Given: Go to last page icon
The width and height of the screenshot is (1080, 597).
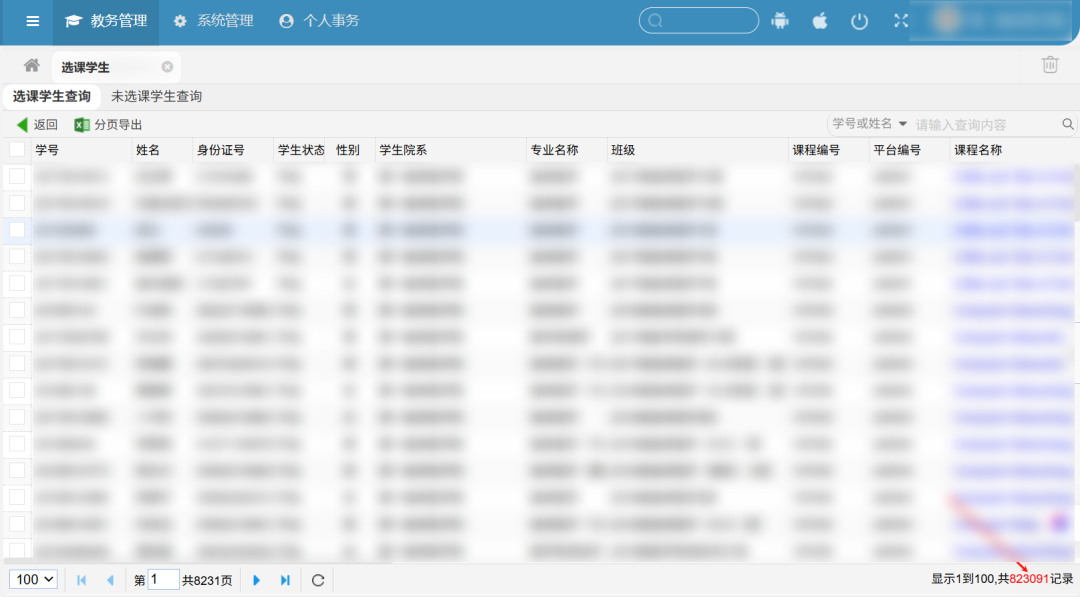Looking at the screenshot, I should pos(285,580).
